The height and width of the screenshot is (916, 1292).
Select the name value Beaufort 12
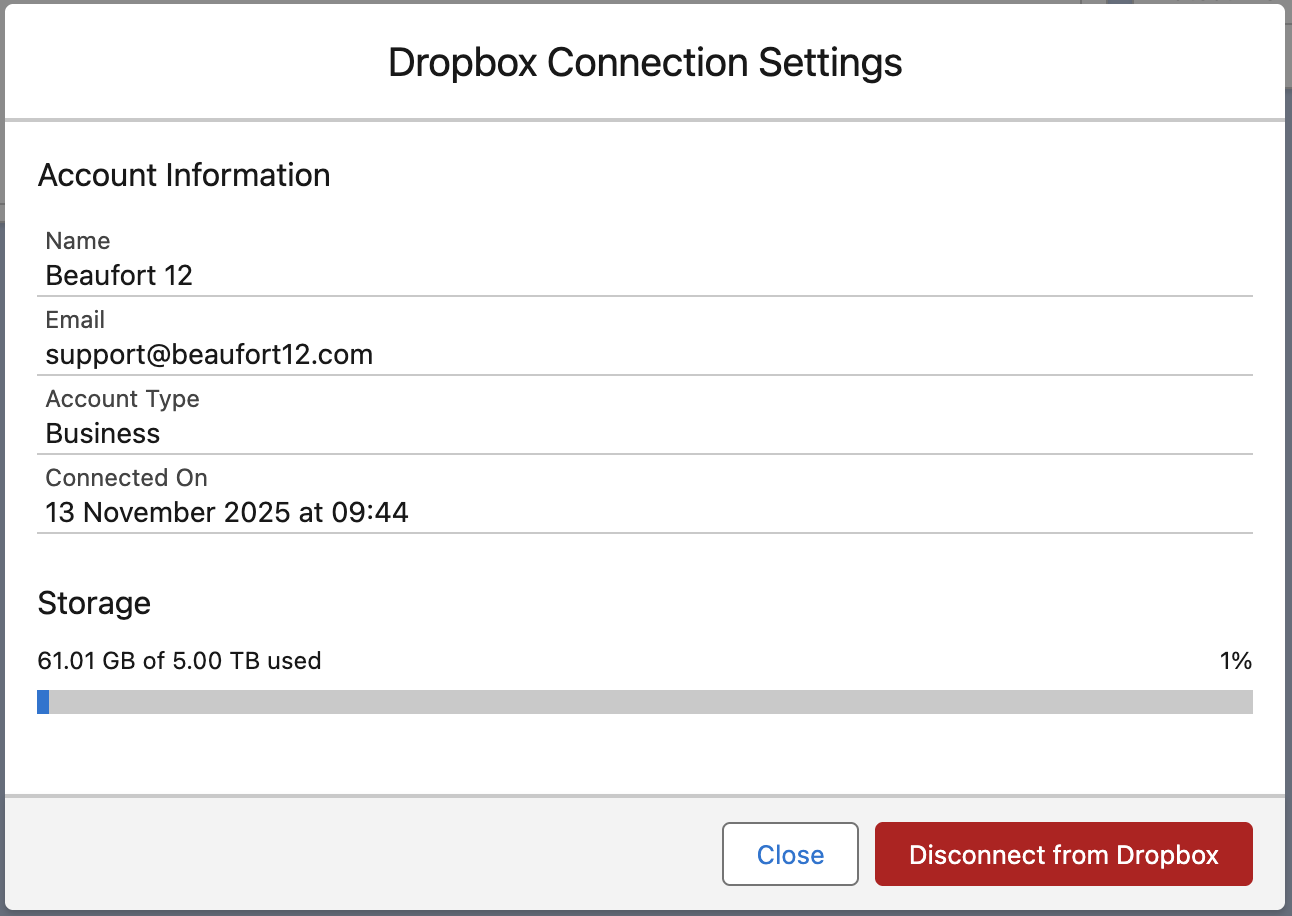tap(119, 275)
